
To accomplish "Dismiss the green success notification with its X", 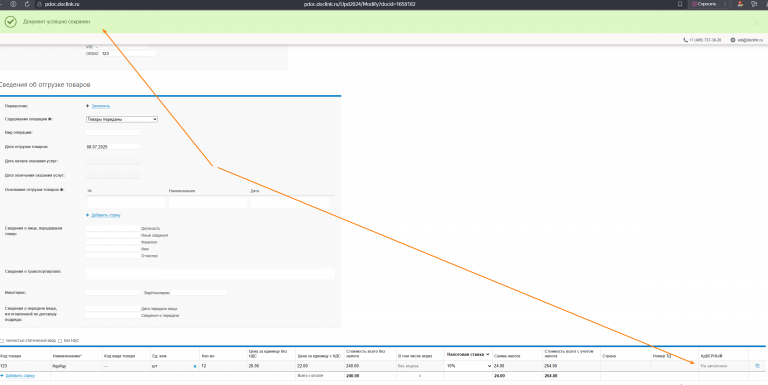I will (757, 23).
